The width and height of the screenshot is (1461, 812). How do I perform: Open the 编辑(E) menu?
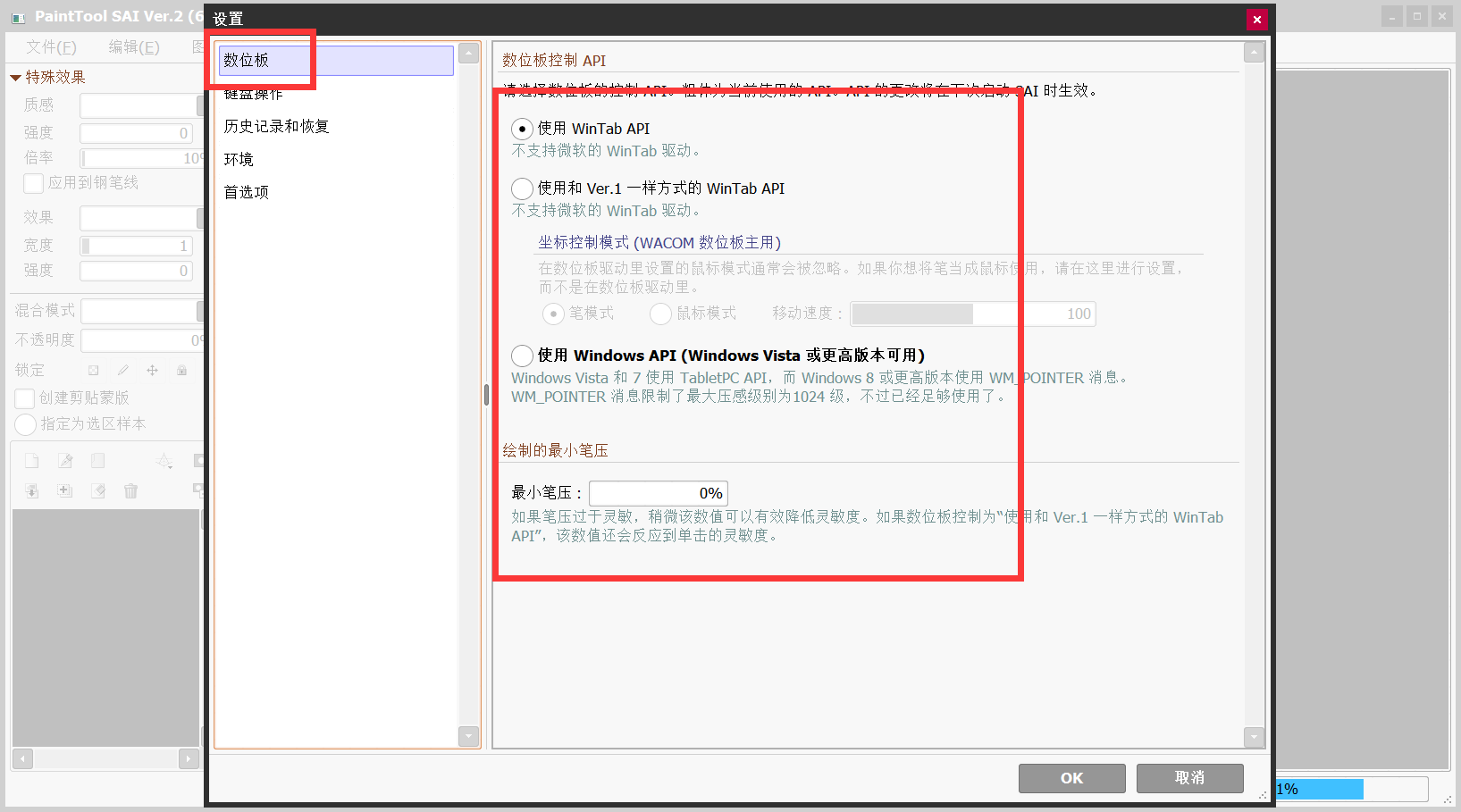point(134,47)
